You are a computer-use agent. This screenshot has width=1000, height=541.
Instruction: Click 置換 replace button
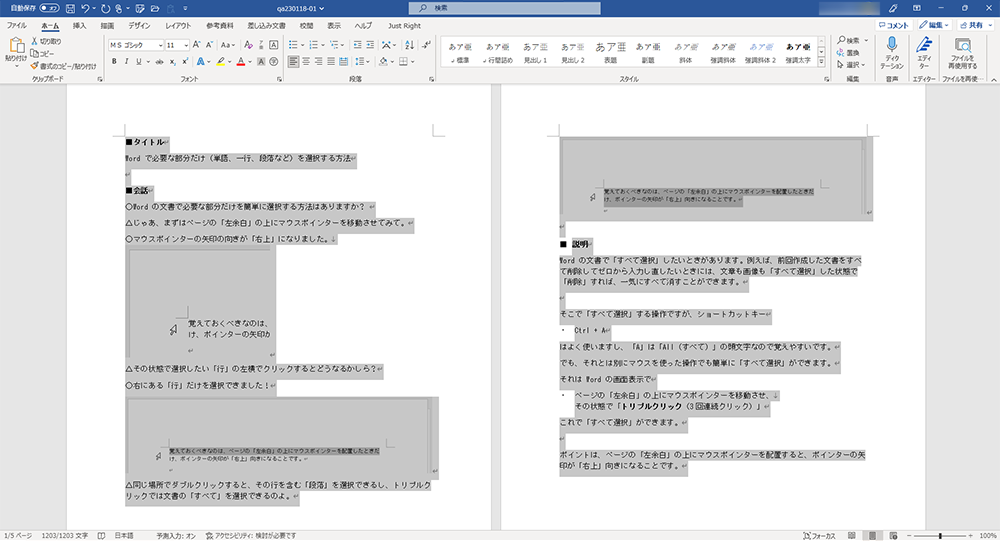pyautogui.click(x=849, y=52)
